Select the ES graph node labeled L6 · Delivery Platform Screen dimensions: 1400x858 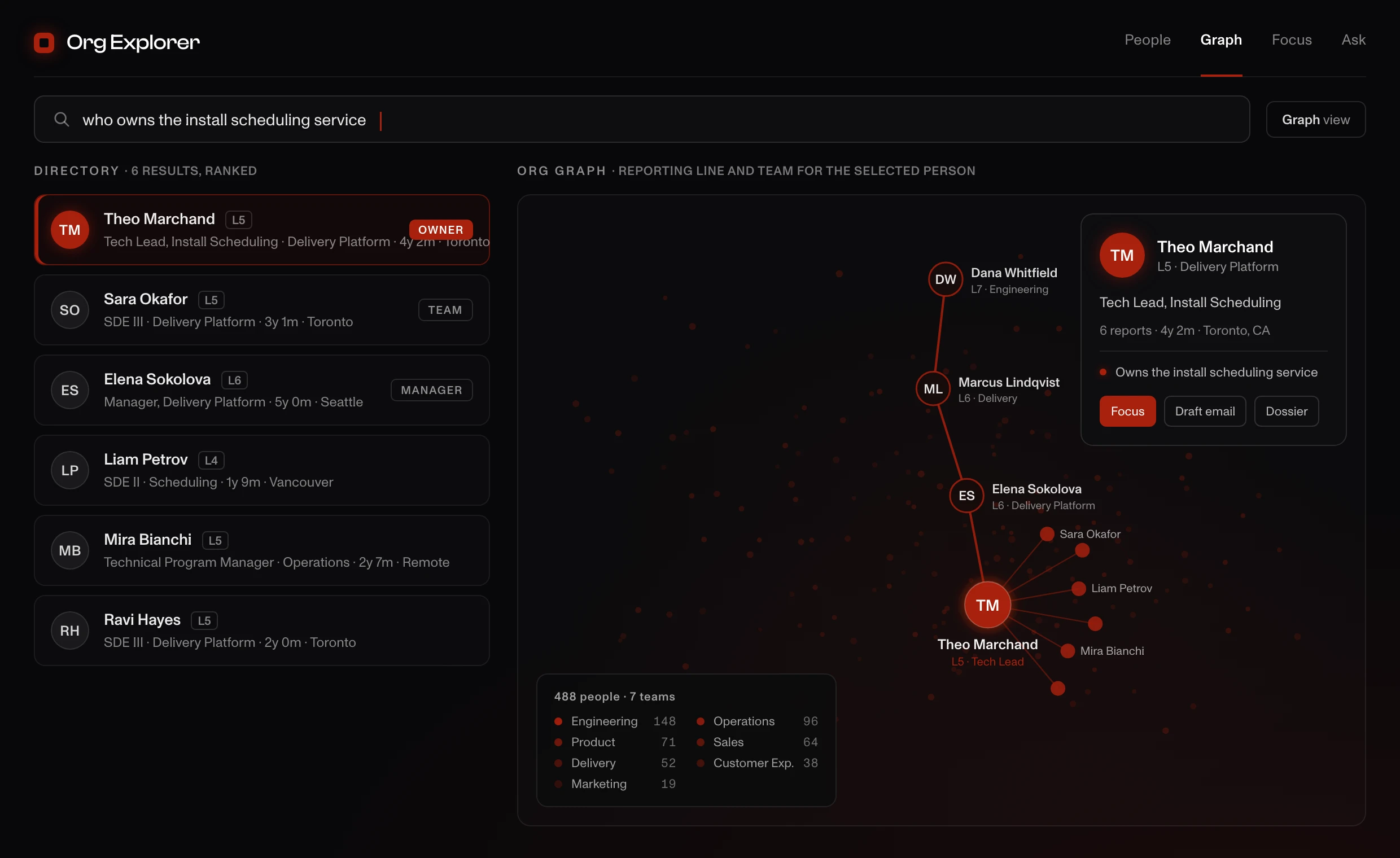966,495
